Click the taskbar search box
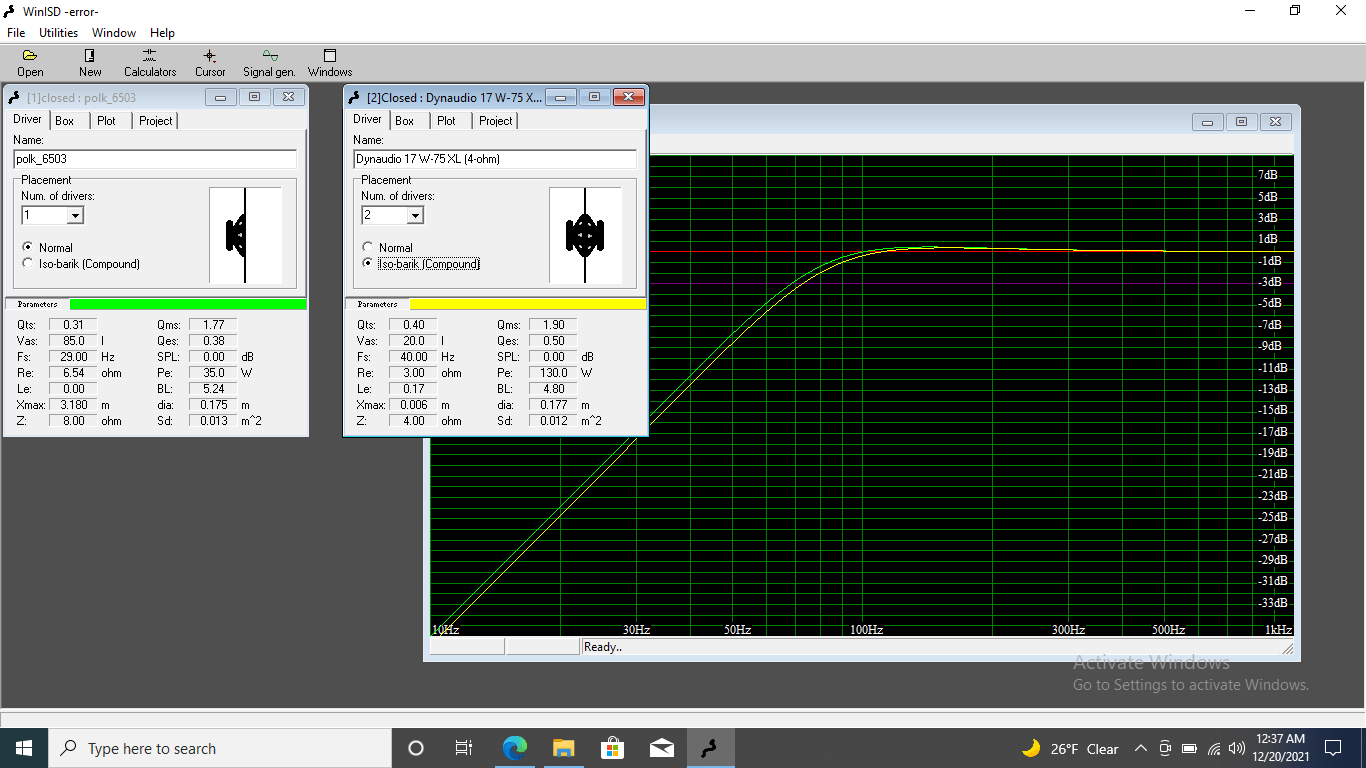 coord(219,748)
